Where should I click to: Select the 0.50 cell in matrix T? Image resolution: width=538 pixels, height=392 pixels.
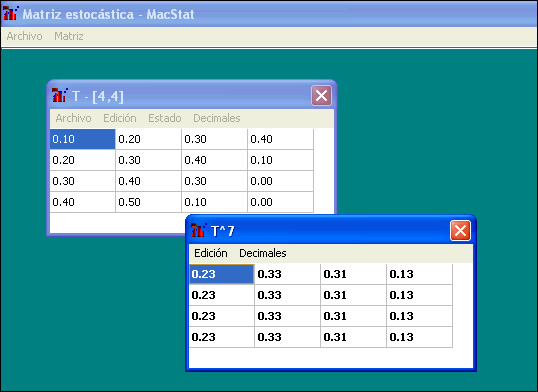coord(149,202)
